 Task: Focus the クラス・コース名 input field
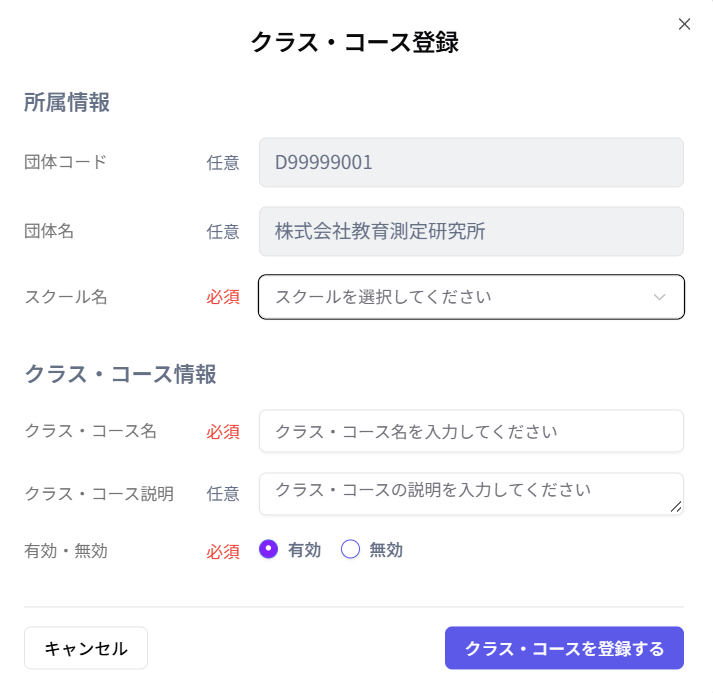(471, 431)
